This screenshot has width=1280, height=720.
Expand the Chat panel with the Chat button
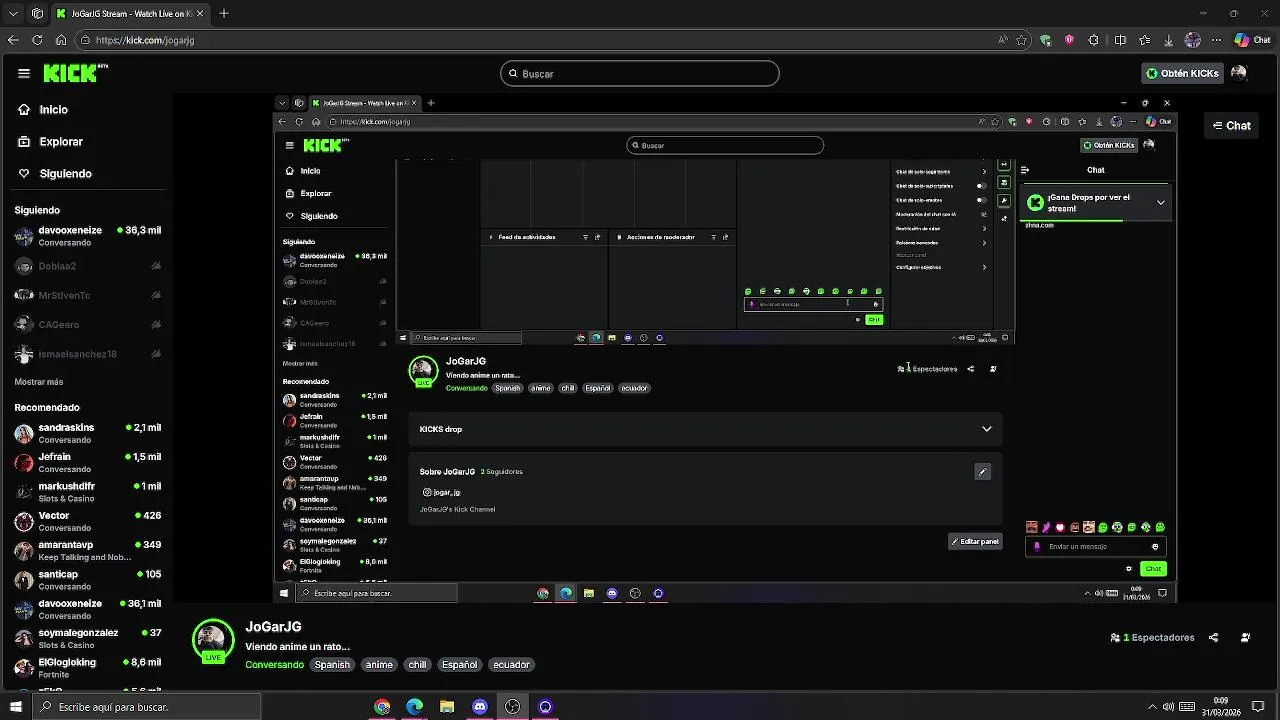[x=1231, y=125]
